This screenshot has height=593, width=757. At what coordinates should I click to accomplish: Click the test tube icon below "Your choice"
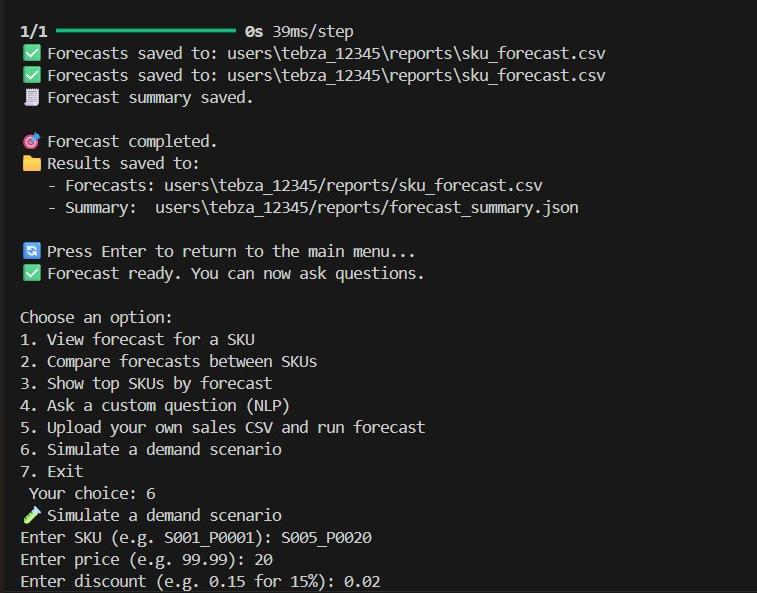(31, 516)
